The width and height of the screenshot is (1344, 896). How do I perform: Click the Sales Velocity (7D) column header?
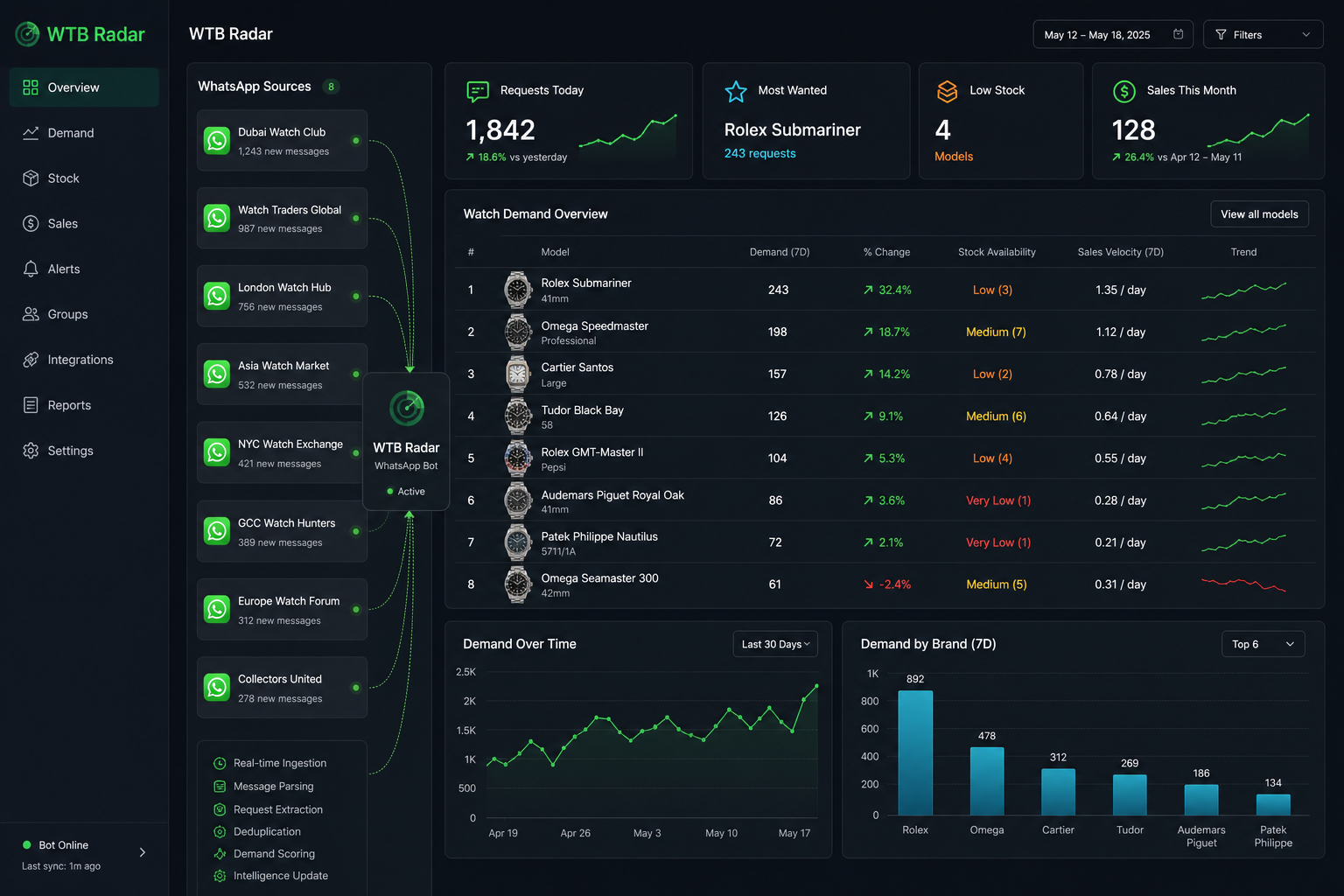click(x=1120, y=252)
